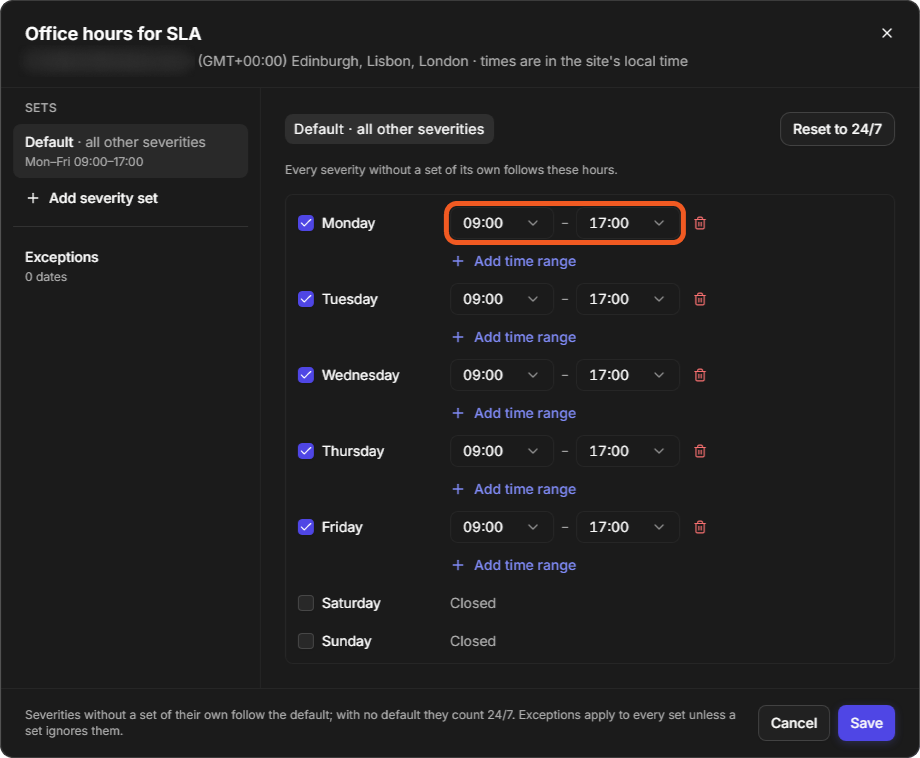Click Saturday's 'Closed' status text
This screenshot has width=920, height=758.
point(473,603)
